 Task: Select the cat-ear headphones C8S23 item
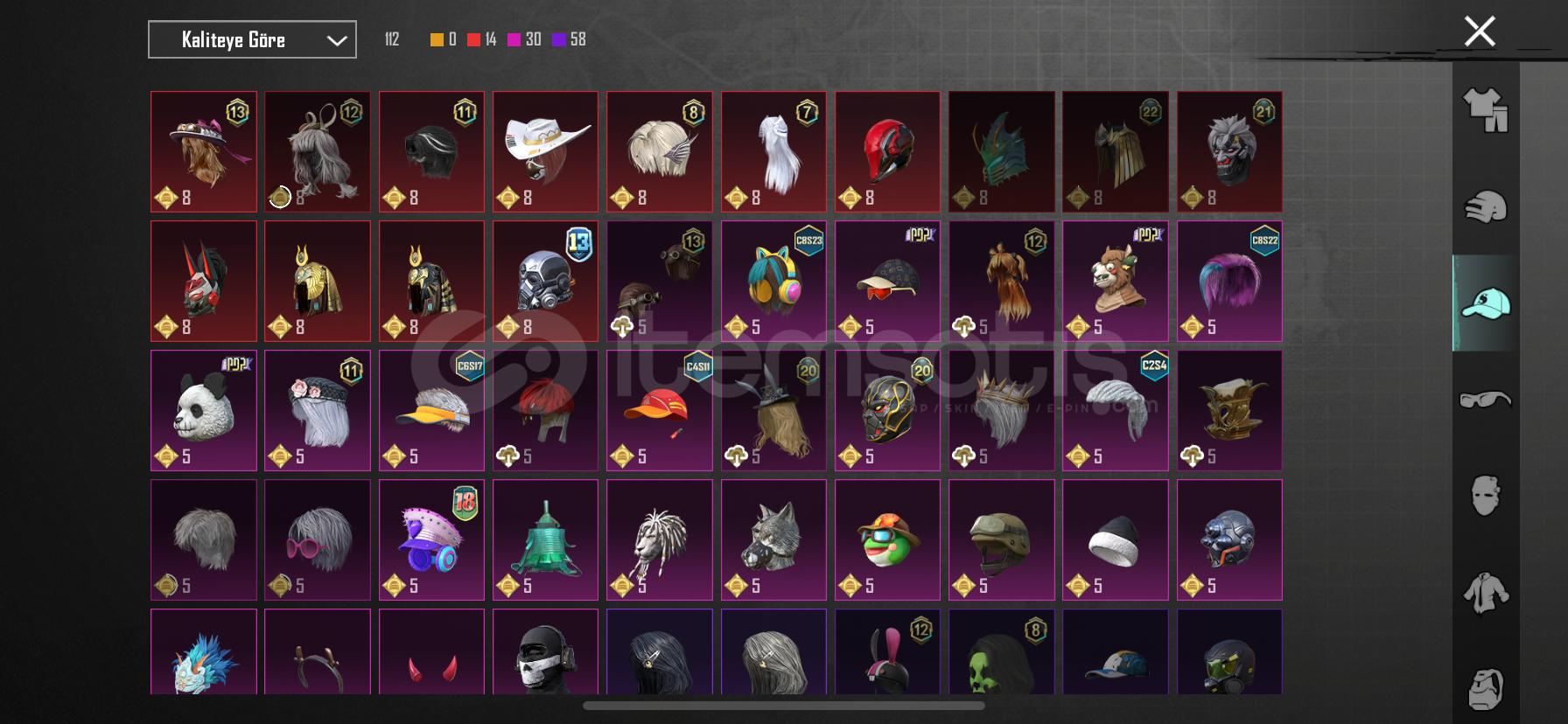pos(773,281)
